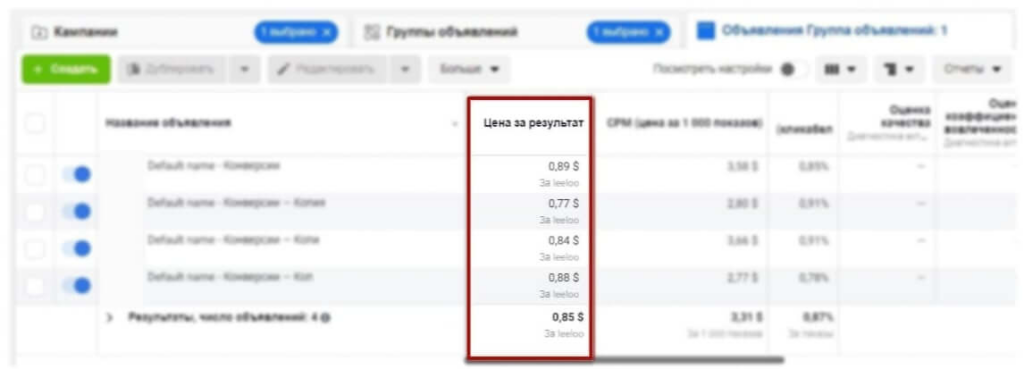The width and height of the screenshot is (1024, 369).
Task: Click the horizontal scrollbar under the table
Action: [x=624, y=360]
